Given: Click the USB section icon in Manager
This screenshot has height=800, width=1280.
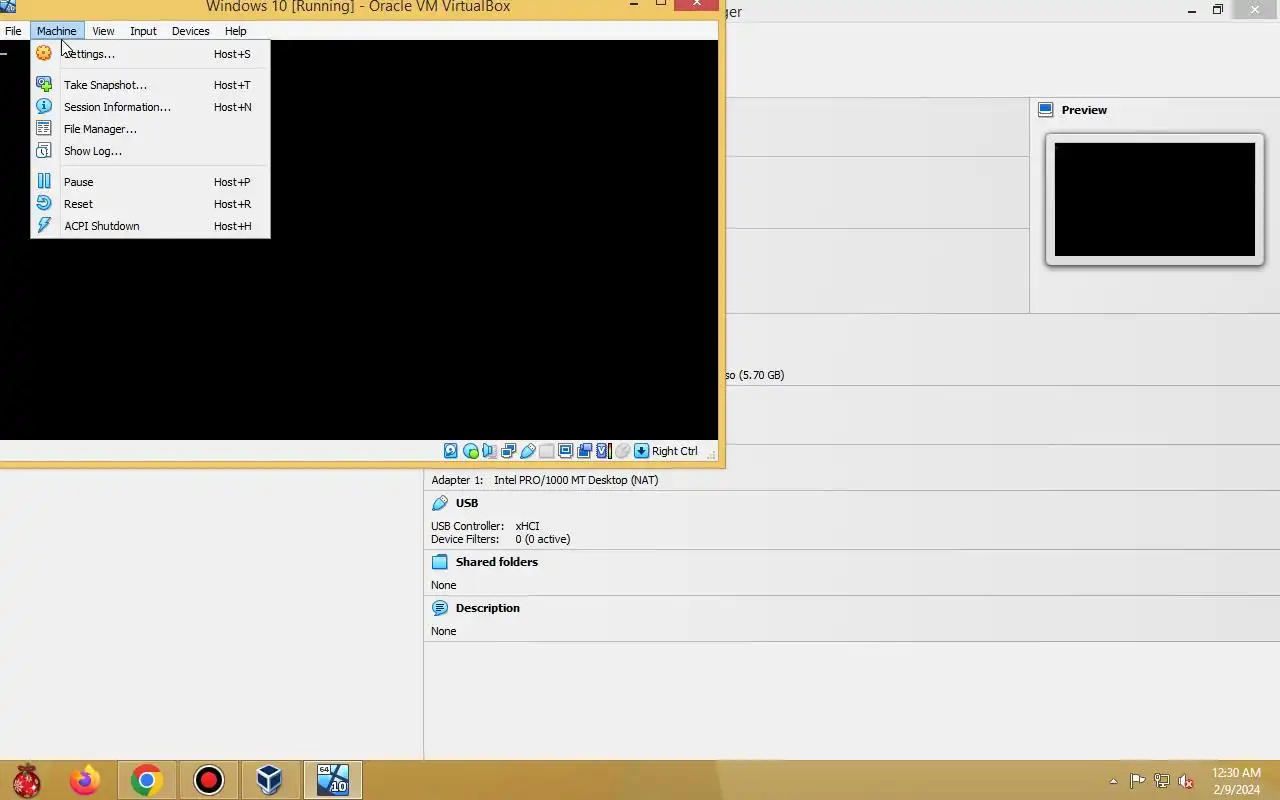Looking at the screenshot, I should [x=440, y=503].
